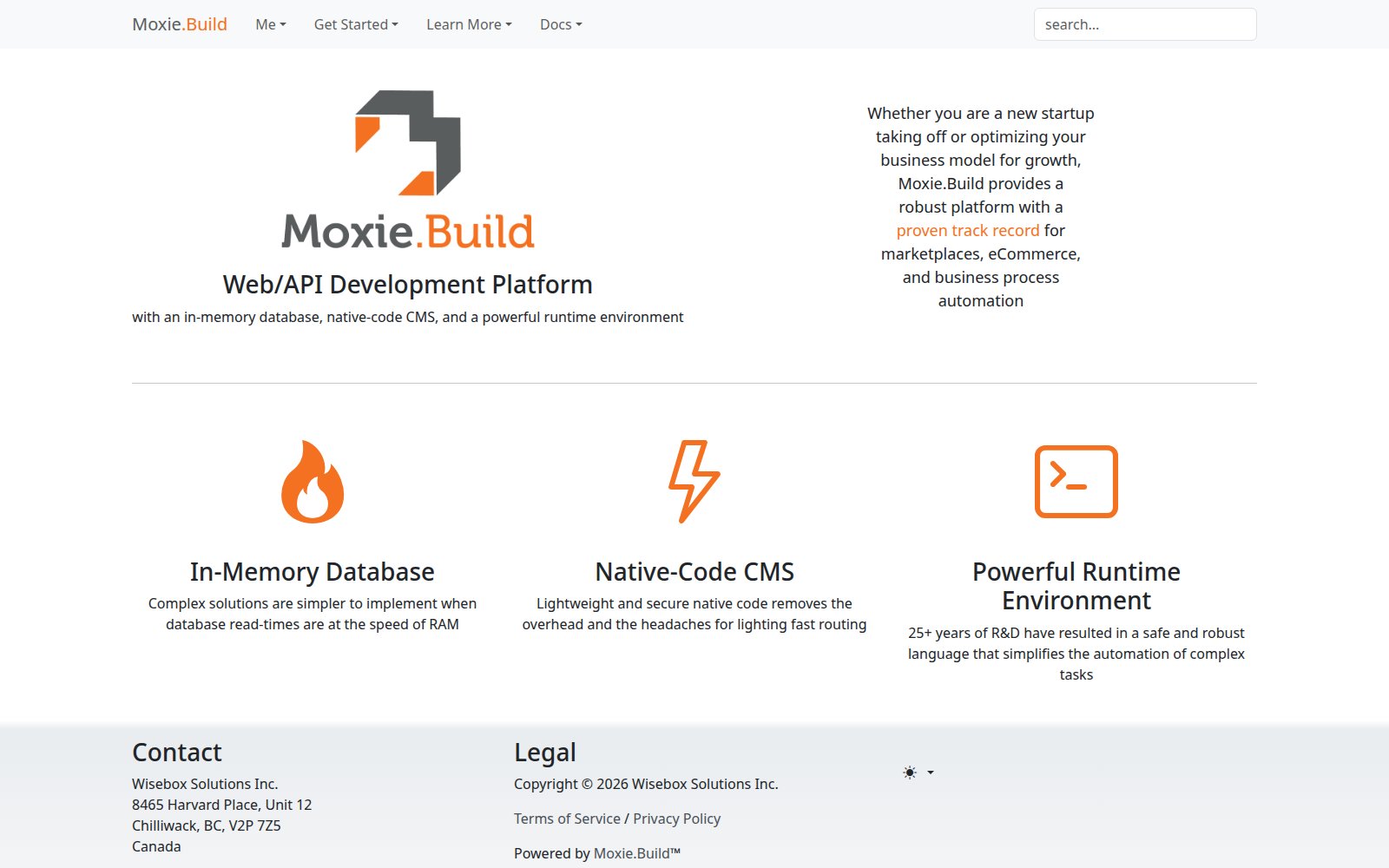Click the flame In-Memory Database icon
Image resolution: width=1389 pixels, height=868 pixels.
point(313,482)
